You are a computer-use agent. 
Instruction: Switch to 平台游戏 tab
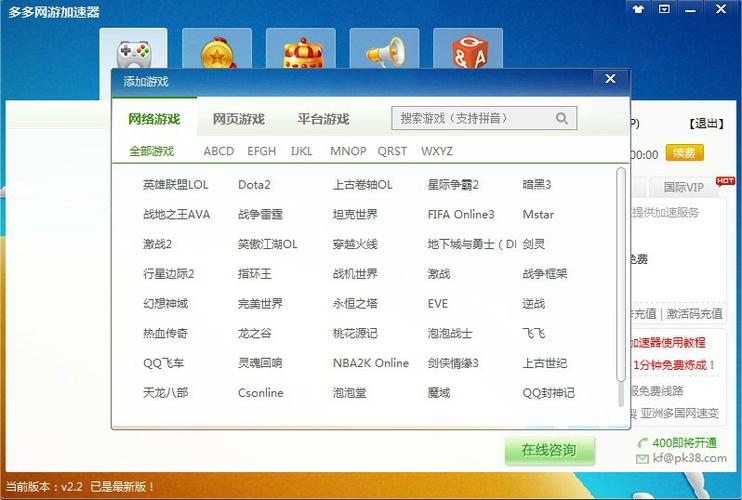pyautogui.click(x=323, y=119)
